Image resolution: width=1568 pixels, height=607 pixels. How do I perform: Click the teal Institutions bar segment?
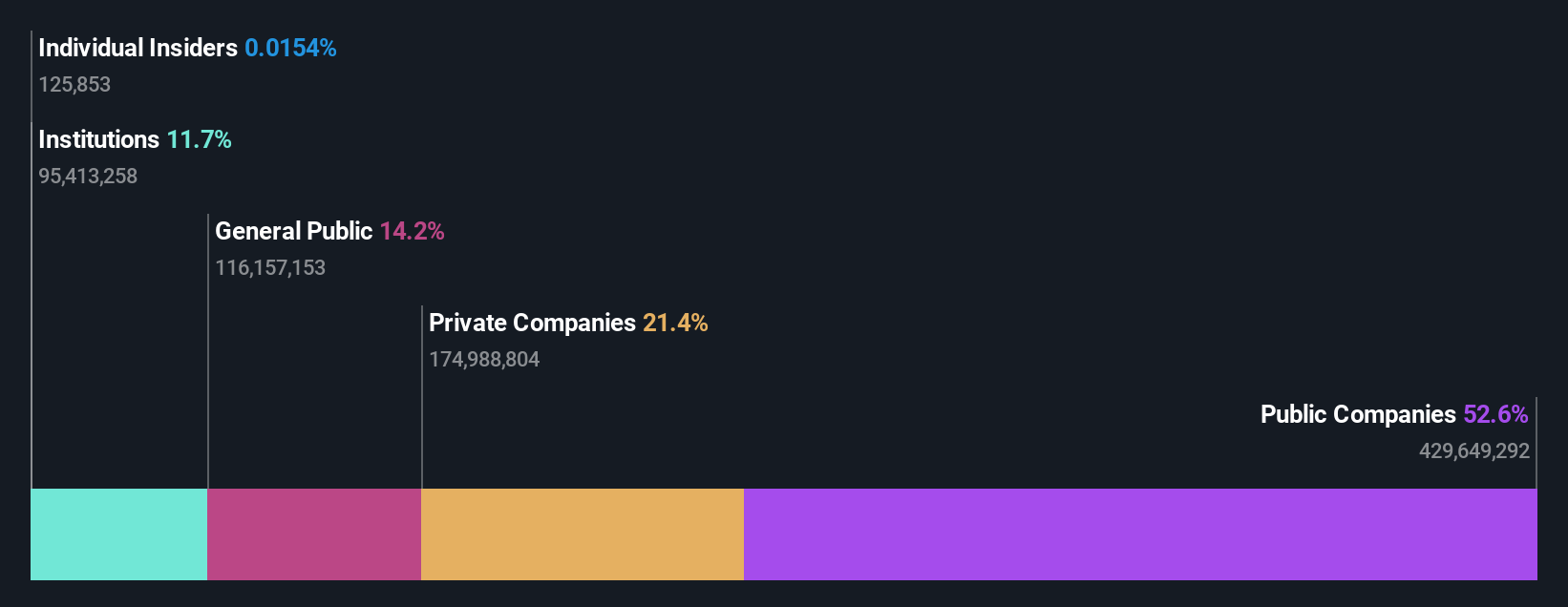tap(118, 534)
